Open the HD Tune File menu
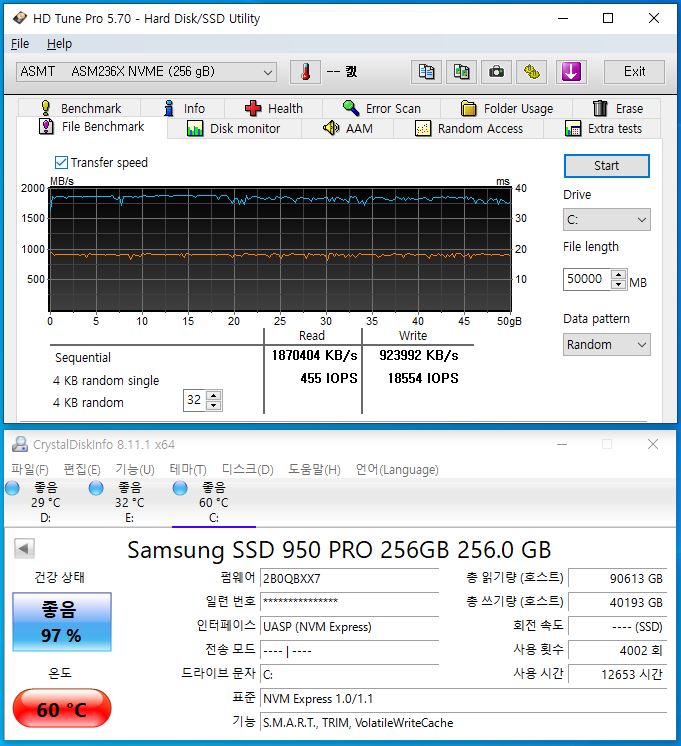The height and width of the screenshot is (746, 681). pyautogui.click(x=20, y=44)
